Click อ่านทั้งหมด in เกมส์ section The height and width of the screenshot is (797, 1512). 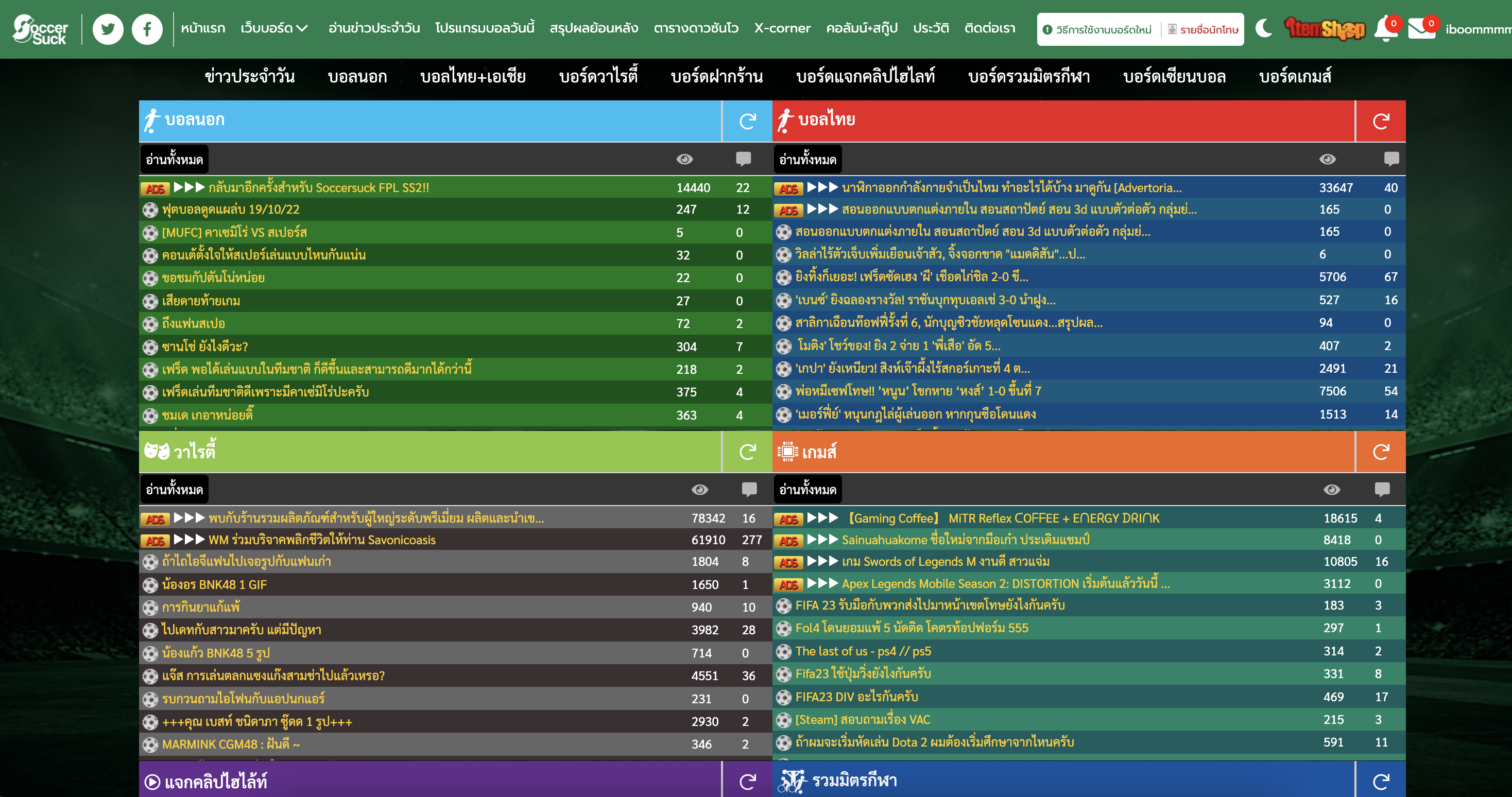point(807,490)
